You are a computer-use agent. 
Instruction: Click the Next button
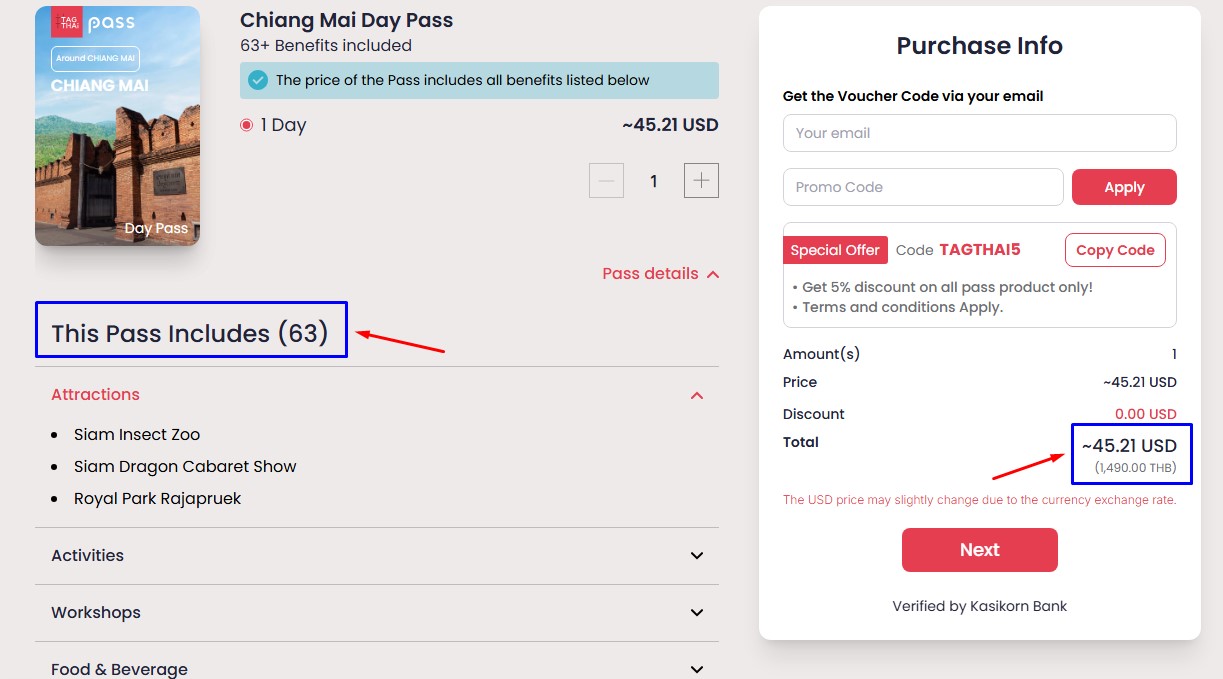coord(979,550)
